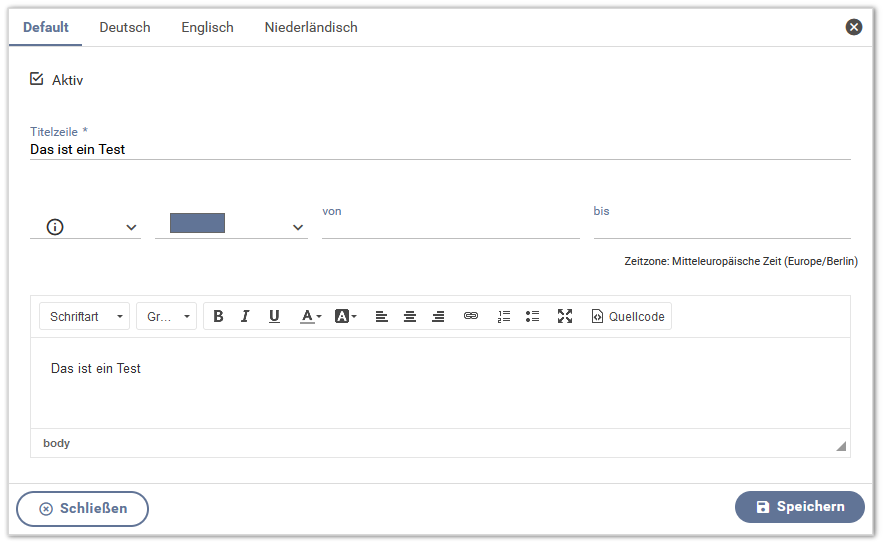The width and height of the screenshot is (885, 545).
Task: Align text to the right
Action: pos(438,316)
